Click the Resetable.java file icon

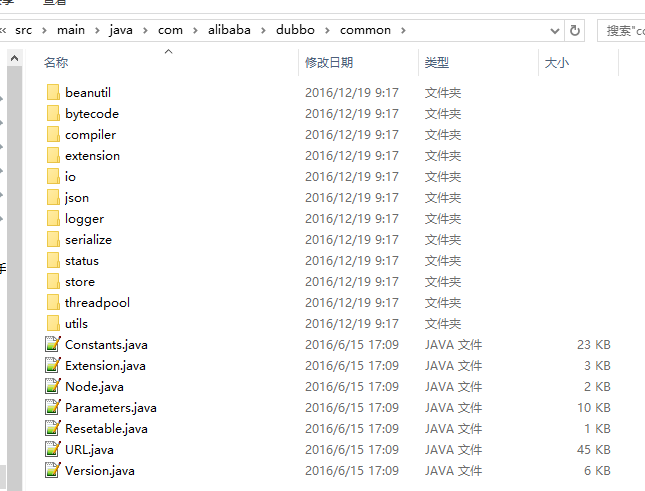click(x=53, y=428)
